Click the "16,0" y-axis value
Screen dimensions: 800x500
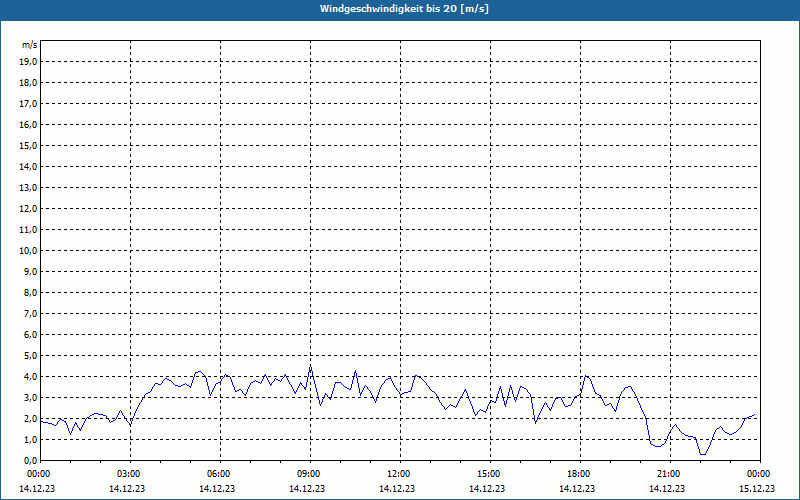[28, 124]
